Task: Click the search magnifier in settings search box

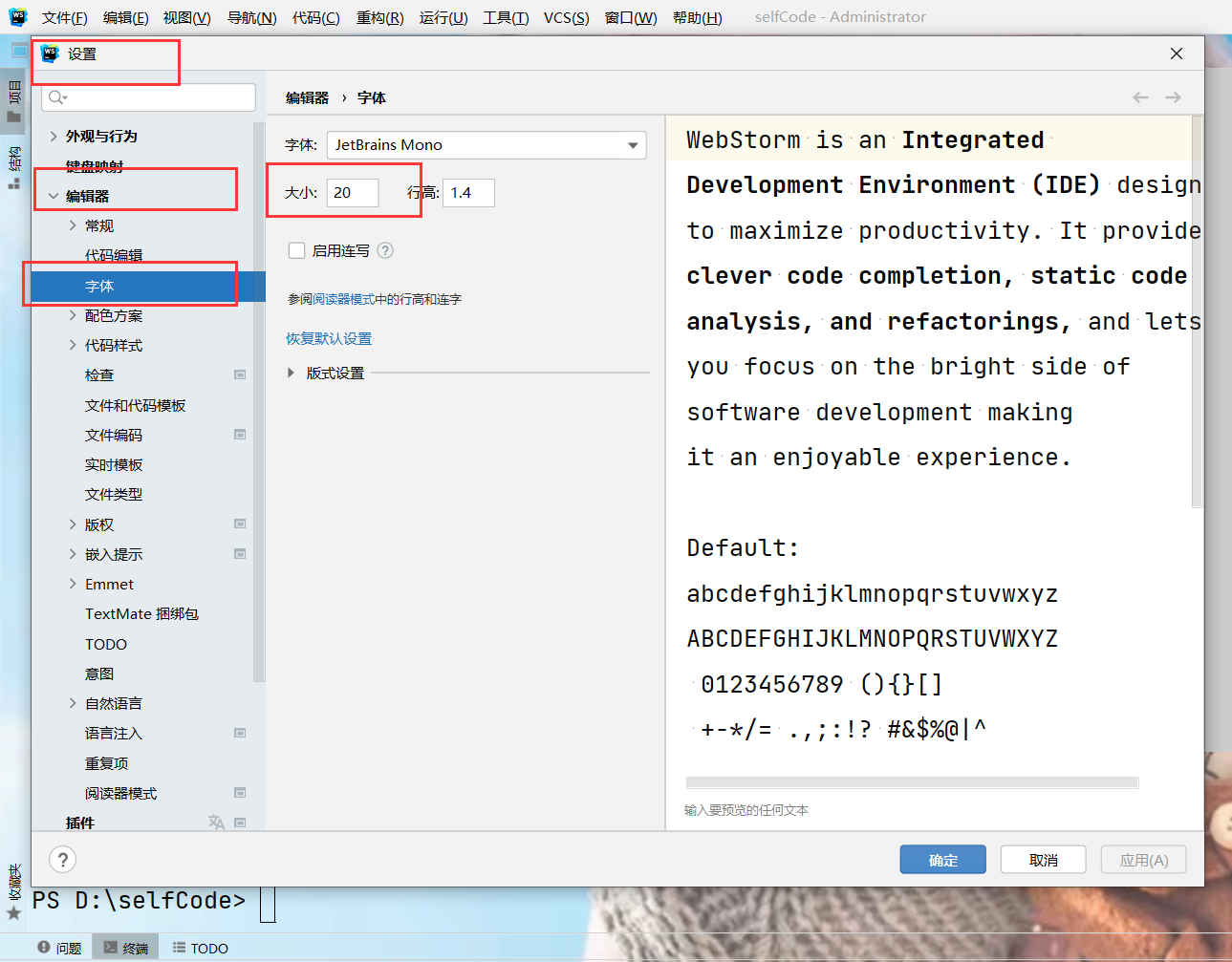Action: click(54, 97)
